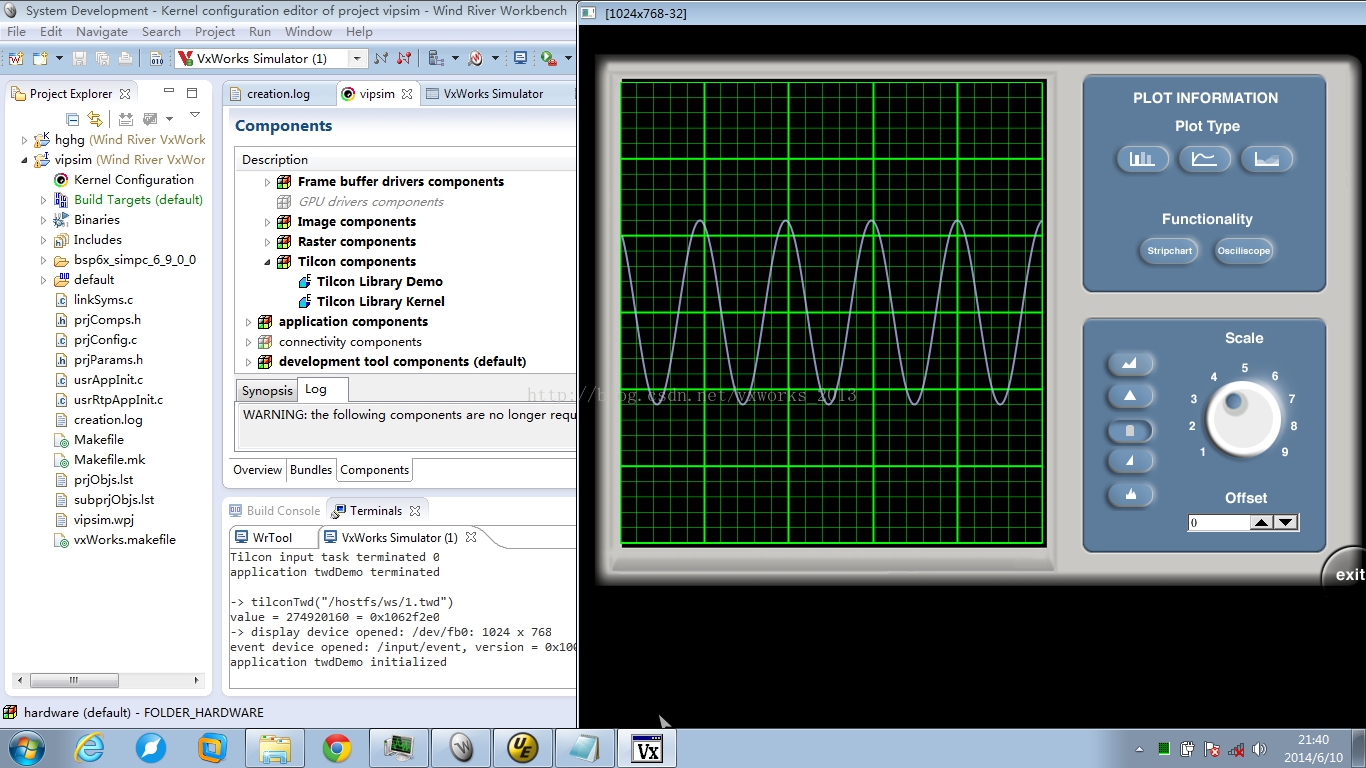1366x768 pixels.
Task: Open Kernel Configuration in Project Explorer
Action: (x=133, y=180)
